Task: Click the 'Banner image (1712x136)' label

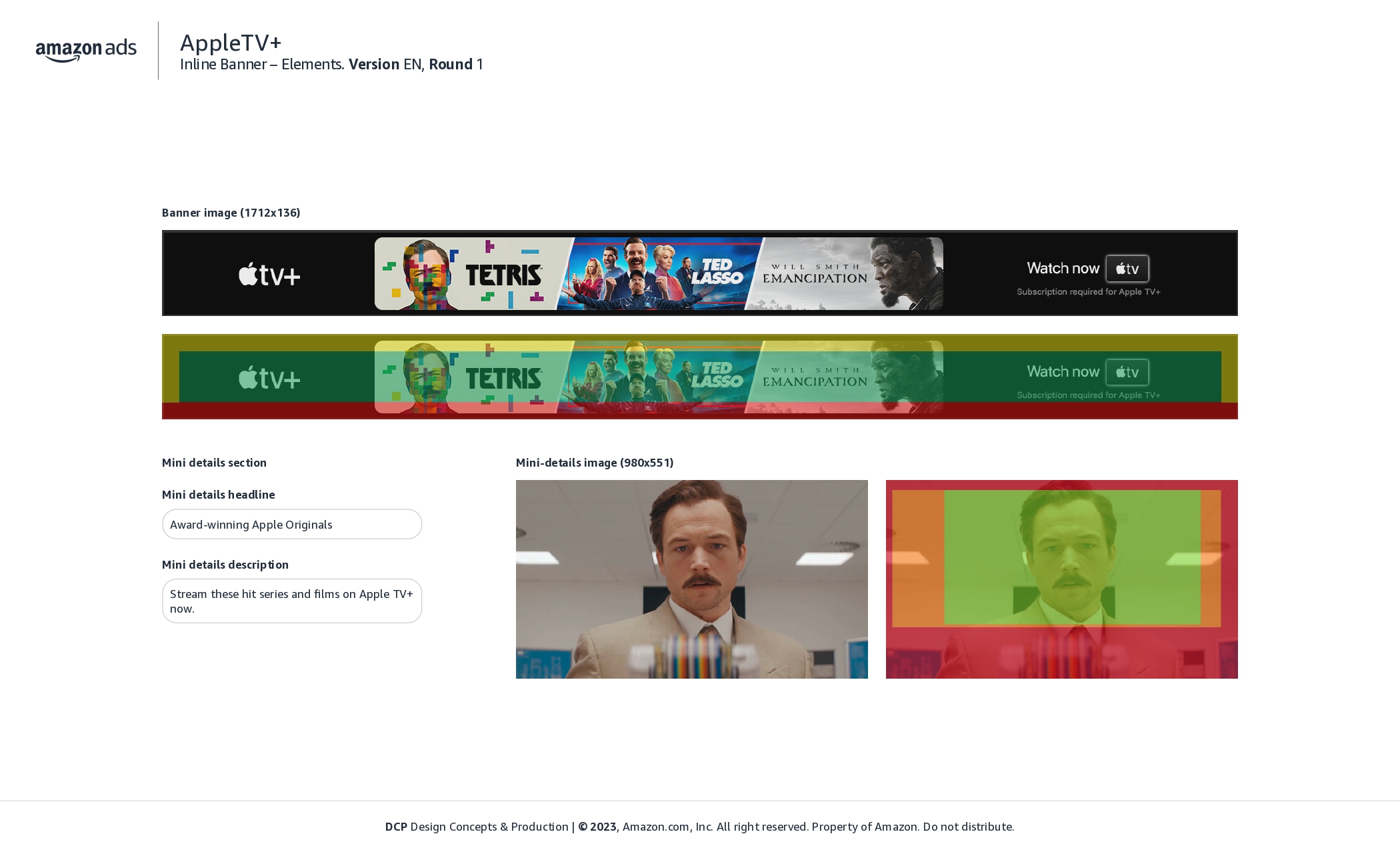Action: [231, 213]
